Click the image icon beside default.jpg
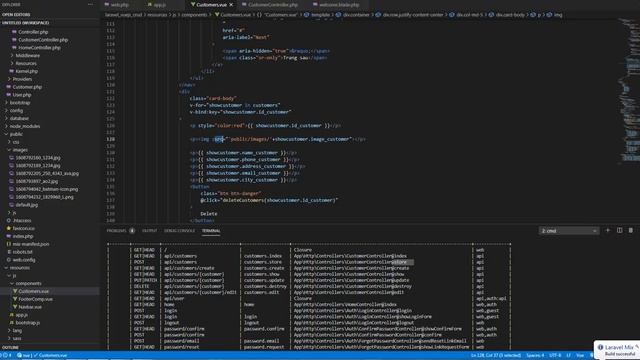 [x=12, y=205]
